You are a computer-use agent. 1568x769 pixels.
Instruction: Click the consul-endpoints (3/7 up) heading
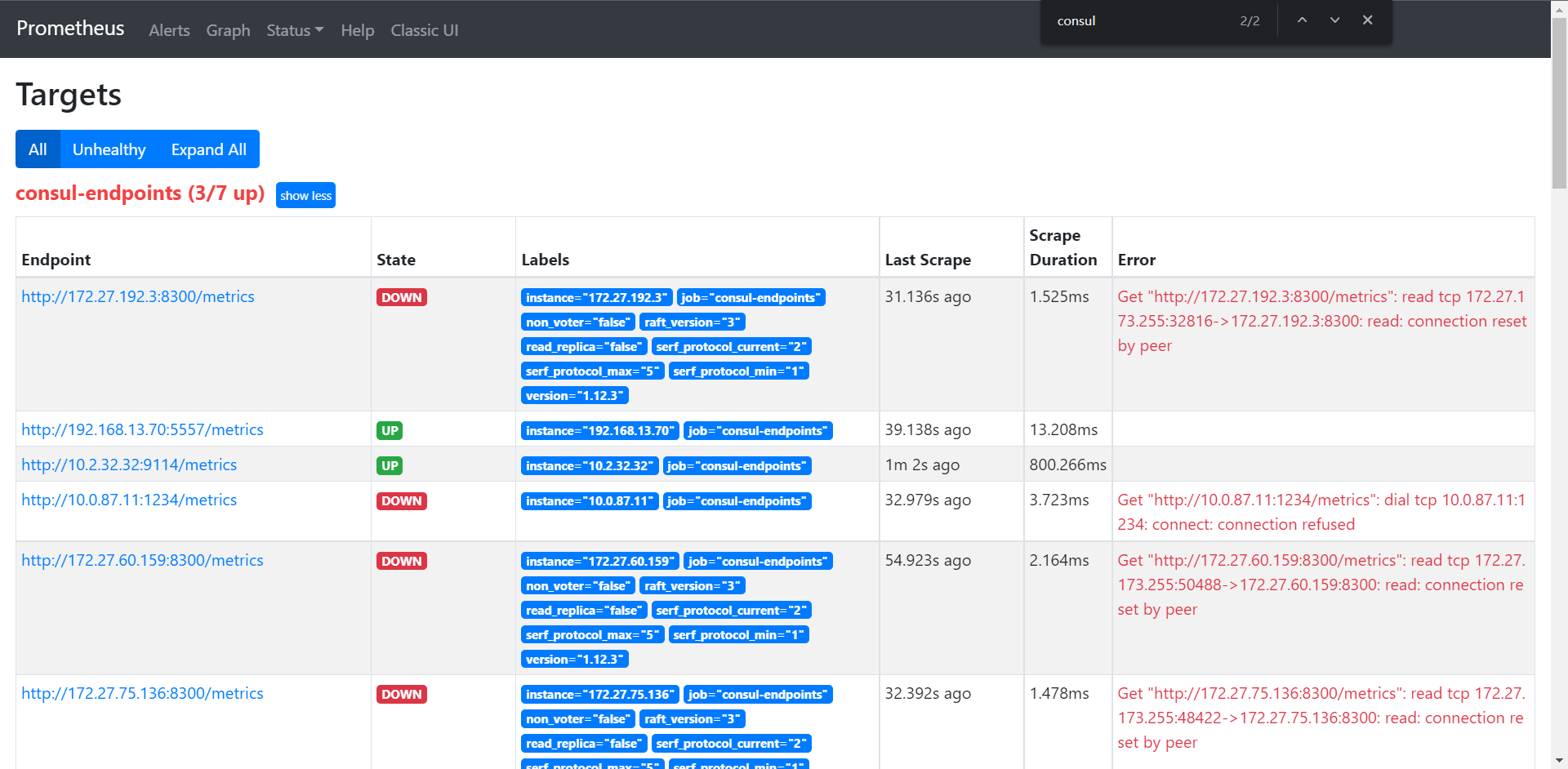click(x=140, y=193)
